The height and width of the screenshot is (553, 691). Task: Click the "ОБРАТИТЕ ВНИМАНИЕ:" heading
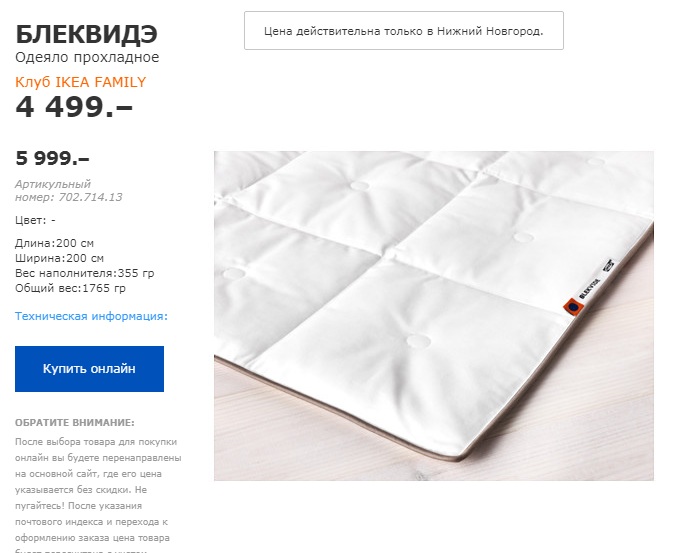point(75,423)
